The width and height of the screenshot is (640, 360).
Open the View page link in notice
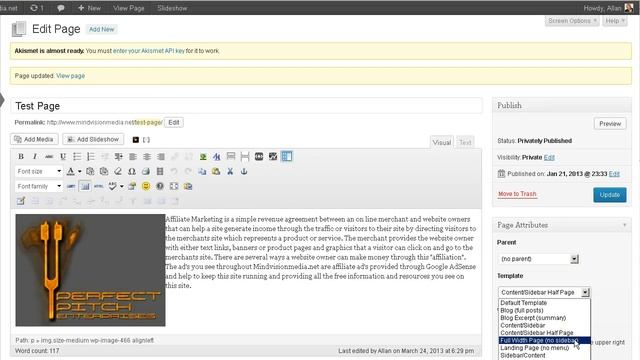point(71,76)
